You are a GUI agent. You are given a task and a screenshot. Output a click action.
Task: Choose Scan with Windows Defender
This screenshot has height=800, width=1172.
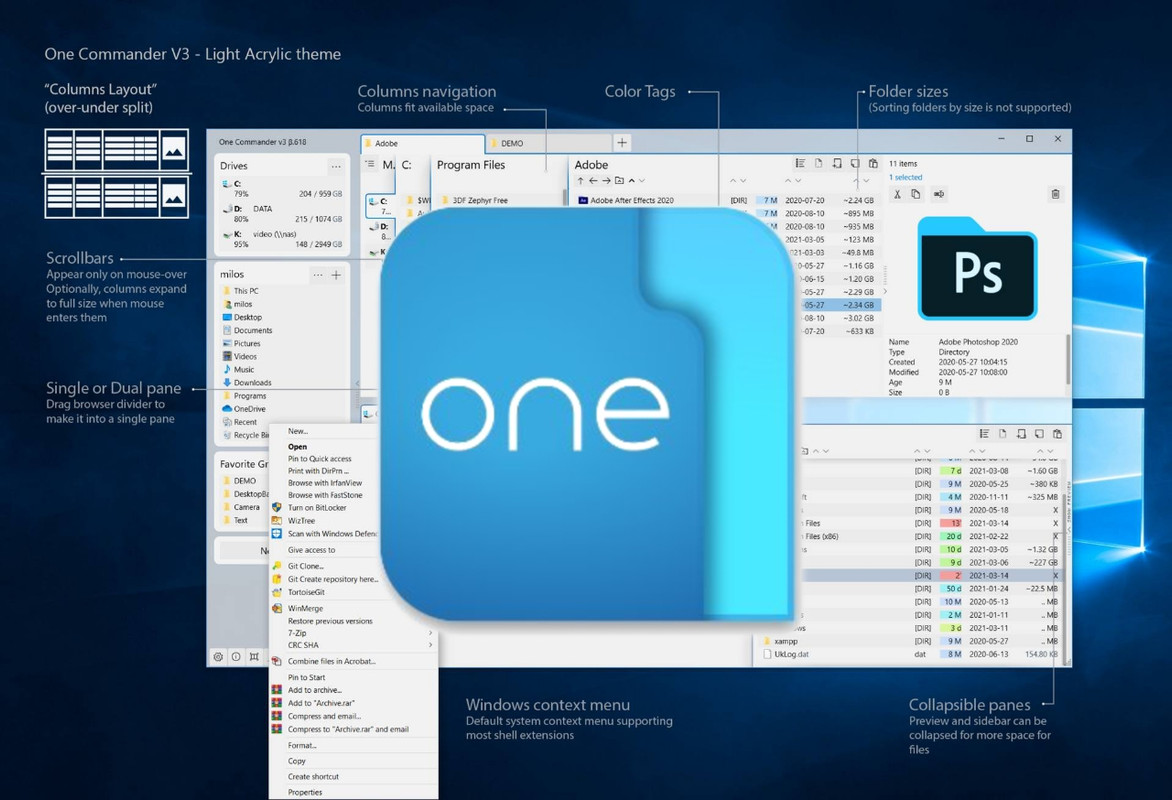(333, 534)
